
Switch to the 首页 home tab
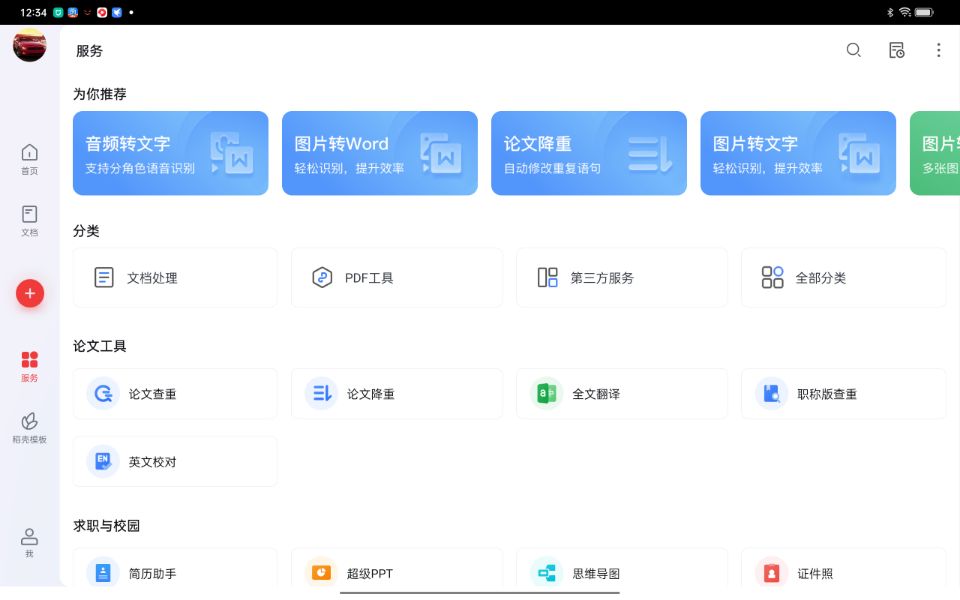click(29, 158)
